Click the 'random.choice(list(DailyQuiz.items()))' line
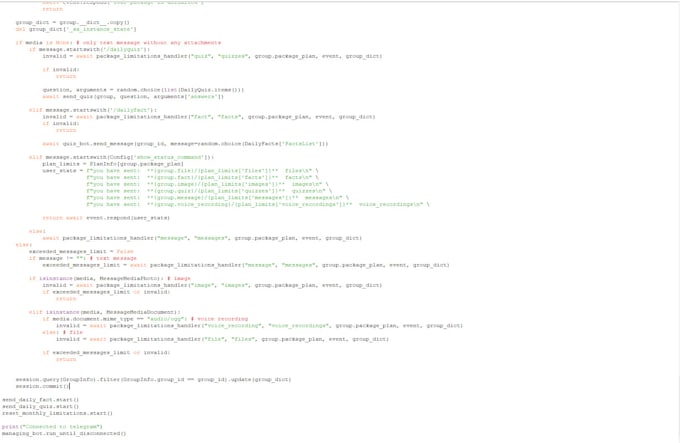The height and width of the screenshot is (443, 680). pos(143,90)
